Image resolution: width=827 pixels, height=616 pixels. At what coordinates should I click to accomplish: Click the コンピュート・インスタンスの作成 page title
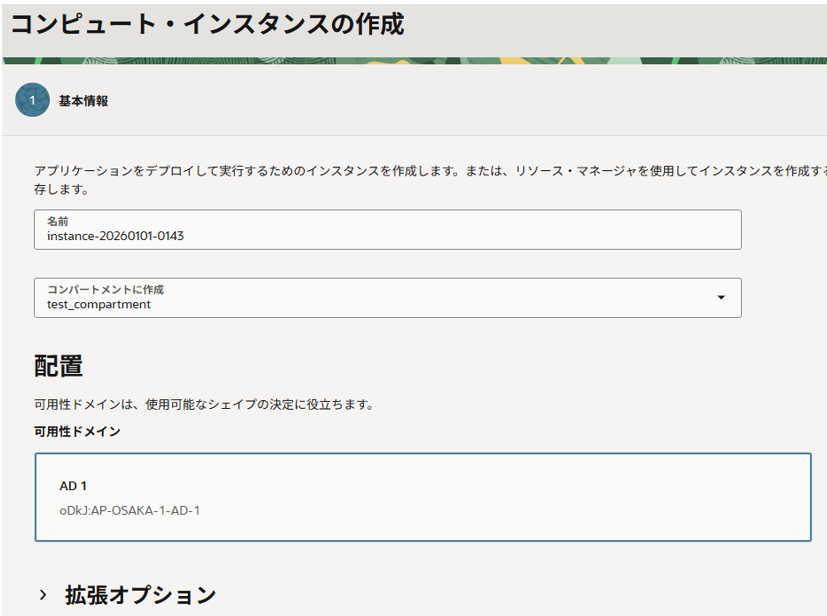(207, 25)
